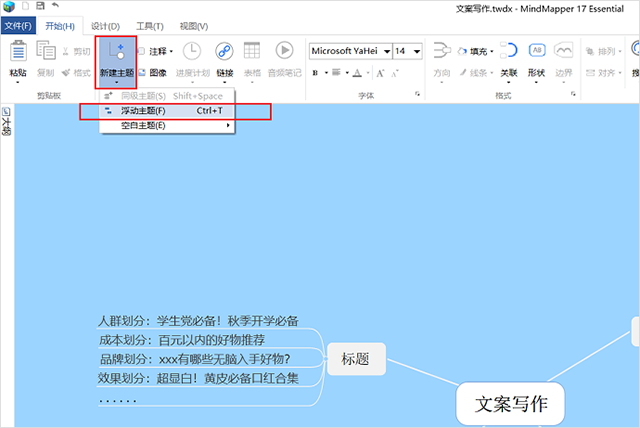Click the Relationship (关联) icon
Image resolution: width=640 pixels, height=428 pixels.
pos(509,52)
